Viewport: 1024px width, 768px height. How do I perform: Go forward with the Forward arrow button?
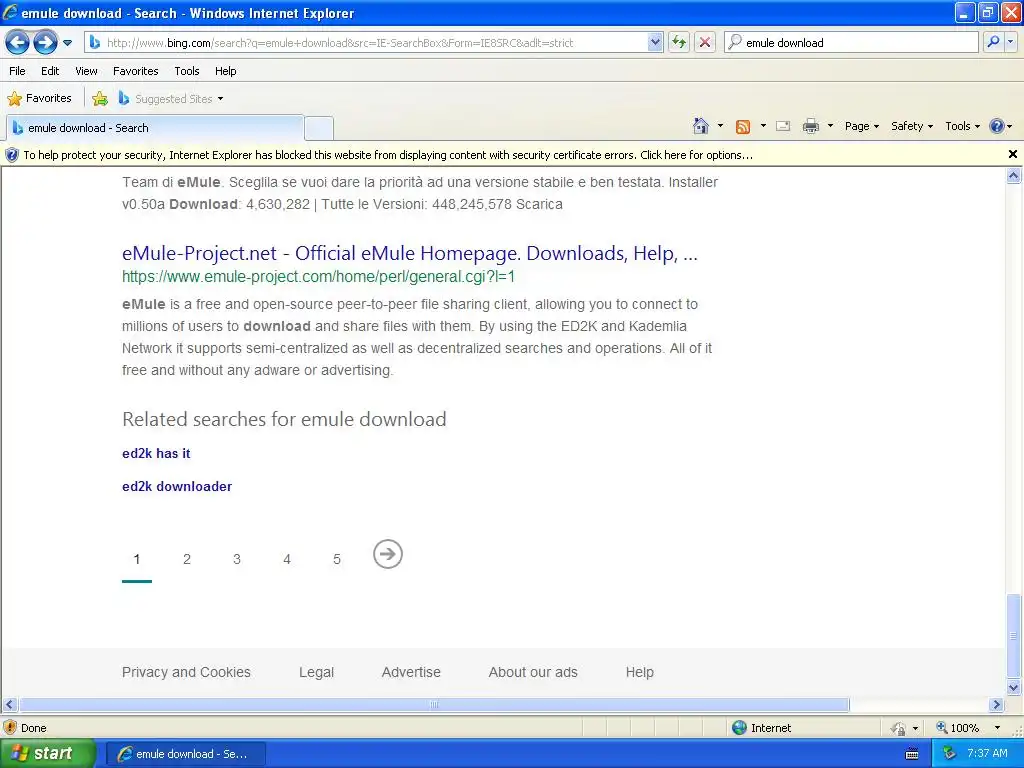[45, 43]
